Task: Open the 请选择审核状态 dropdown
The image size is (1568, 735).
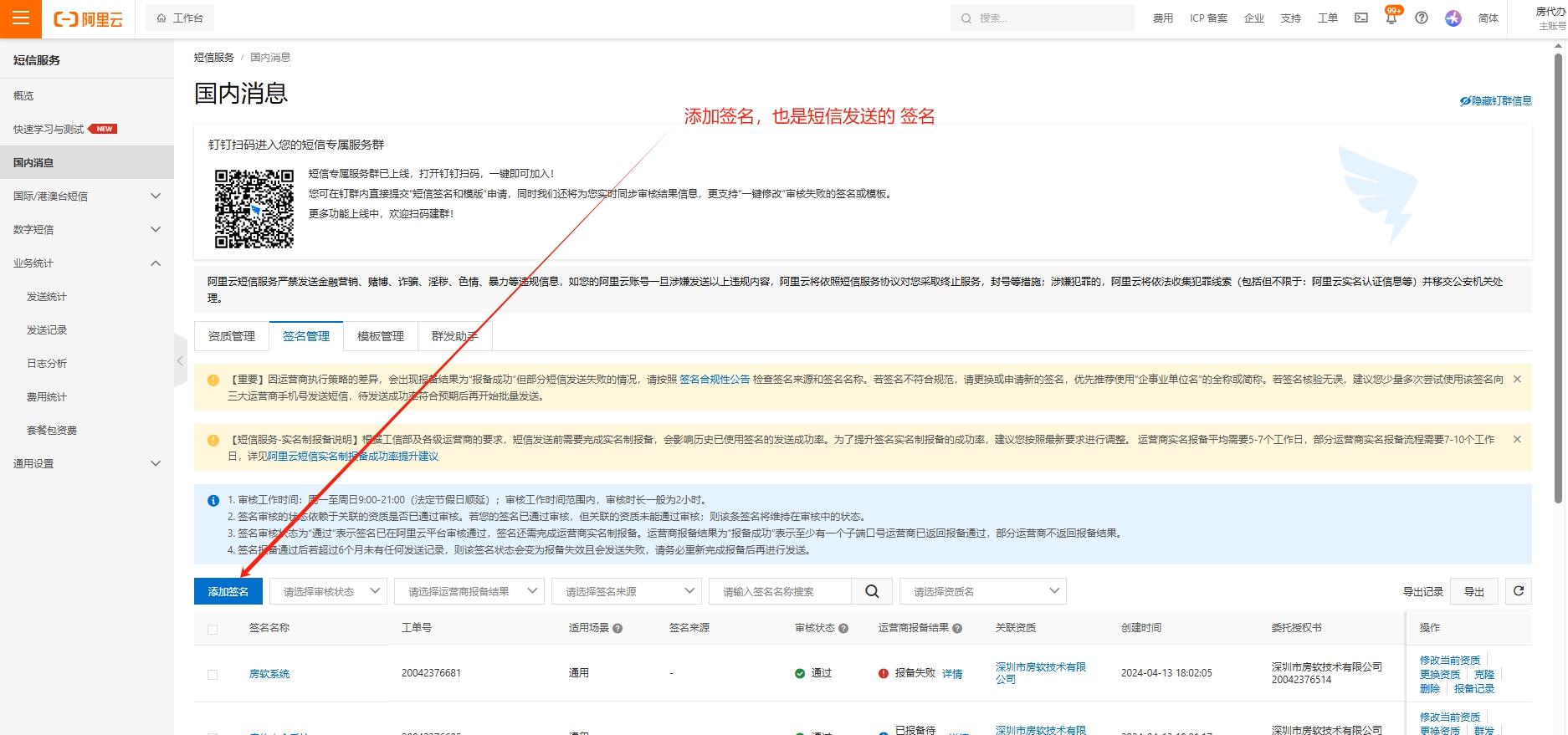Action: (328, 591)
